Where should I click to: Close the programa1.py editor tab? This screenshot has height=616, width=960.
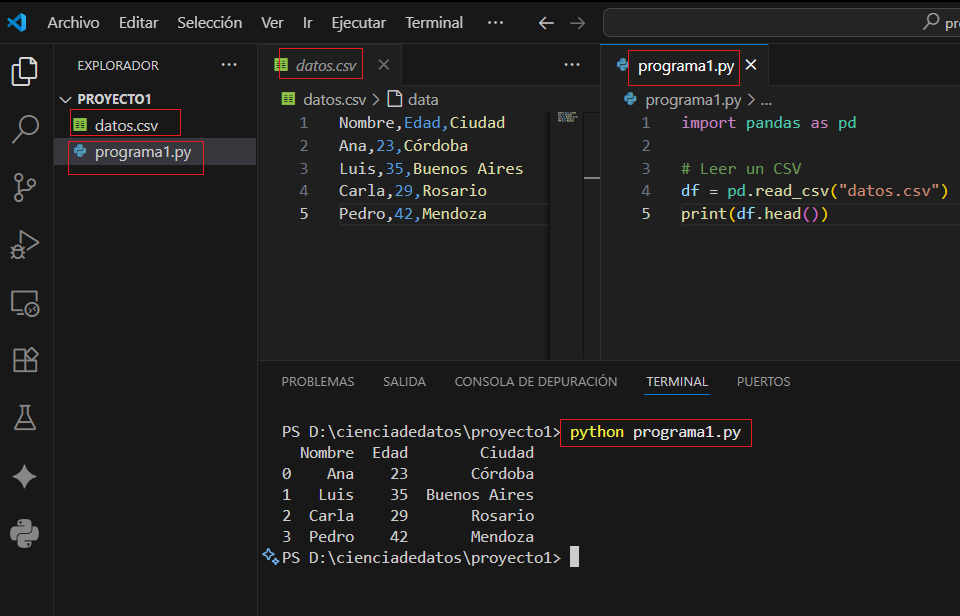752,65
